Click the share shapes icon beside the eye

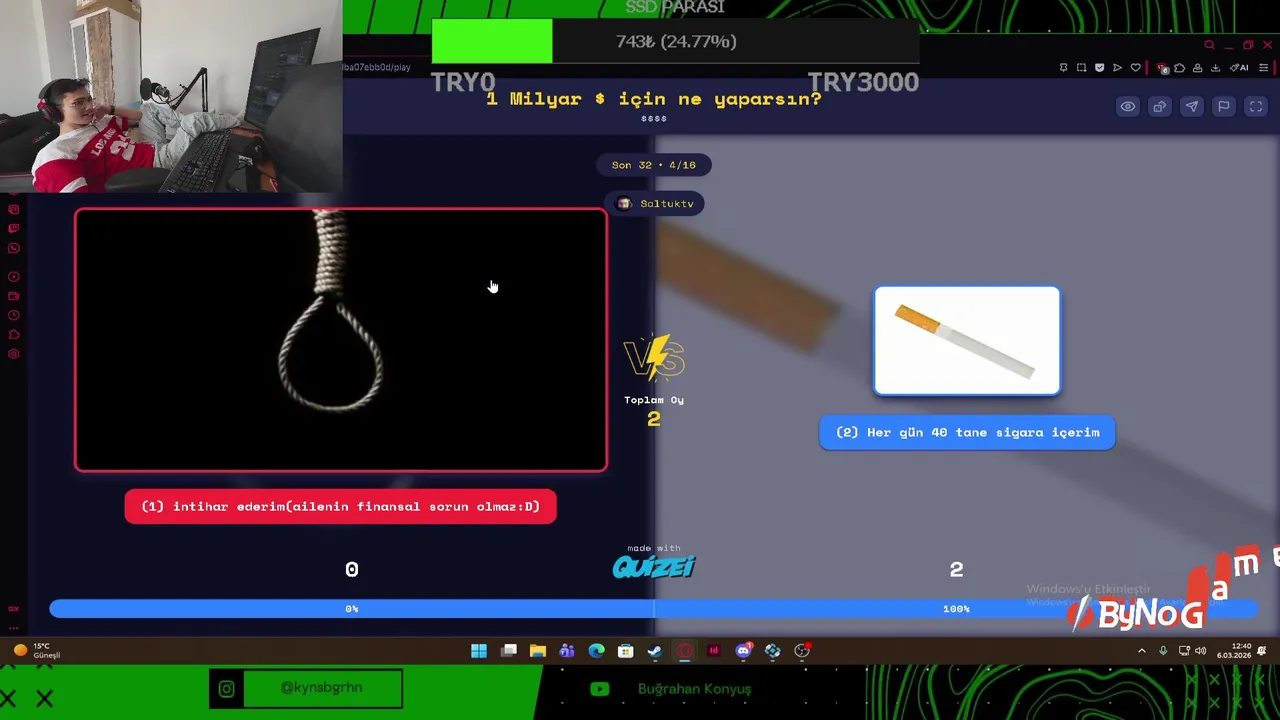pyautogui.click(x=1160, y=107)
